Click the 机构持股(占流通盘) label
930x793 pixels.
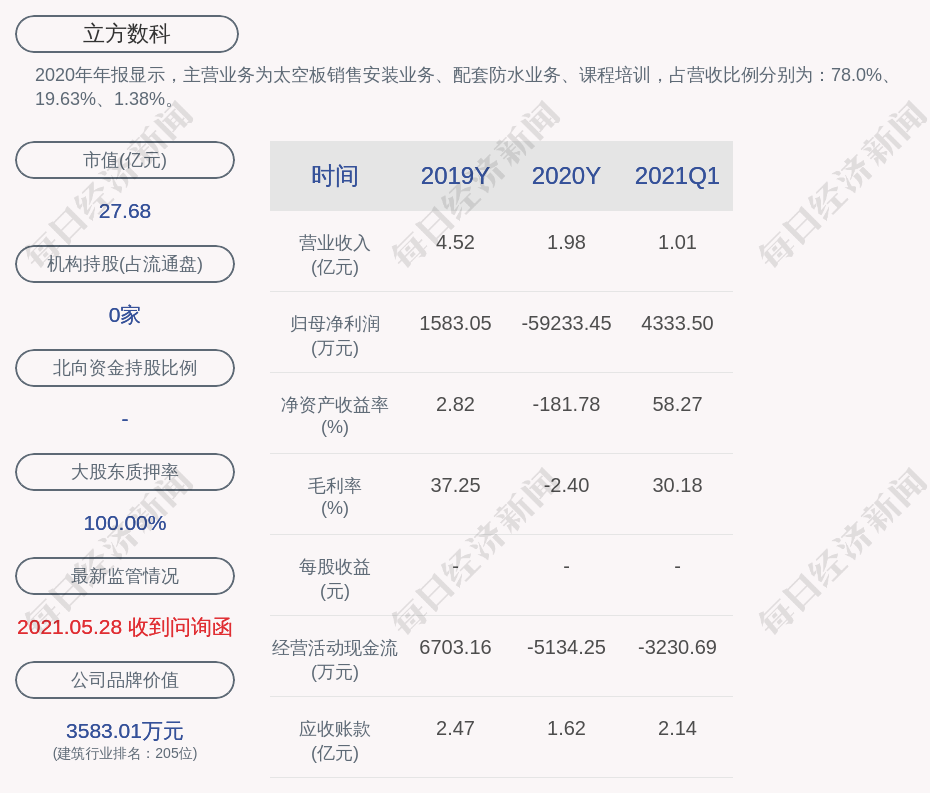click(125, 264)
